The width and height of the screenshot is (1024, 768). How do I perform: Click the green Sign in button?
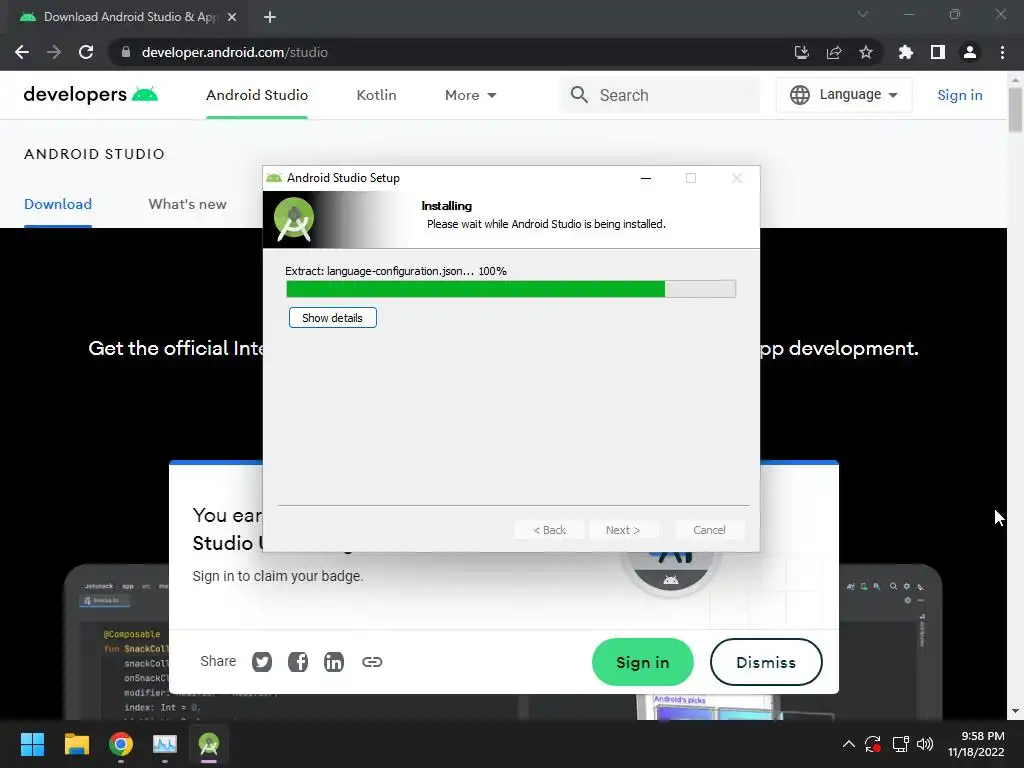(x=643, y=662)
